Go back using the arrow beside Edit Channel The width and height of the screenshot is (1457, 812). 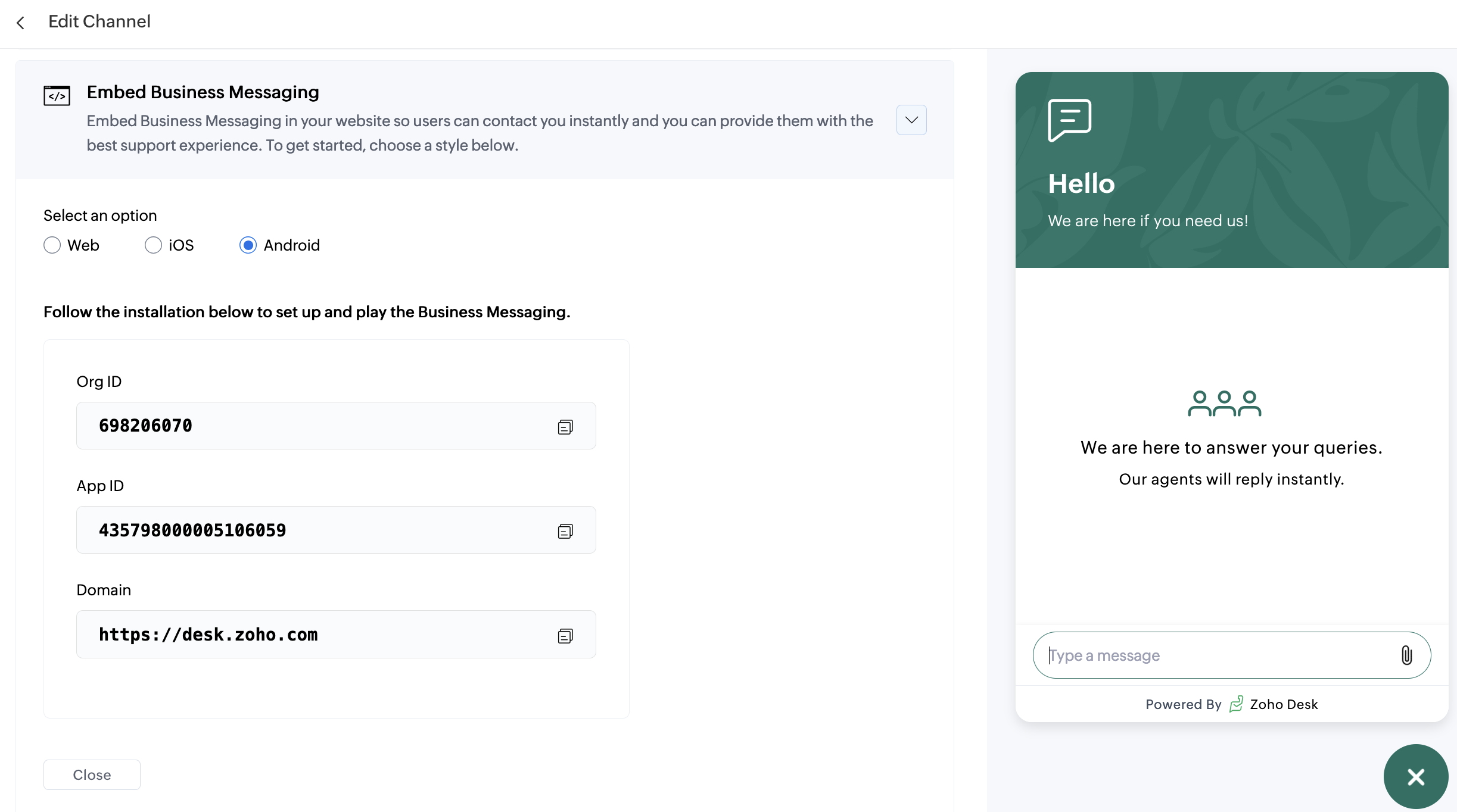[21, 23]
